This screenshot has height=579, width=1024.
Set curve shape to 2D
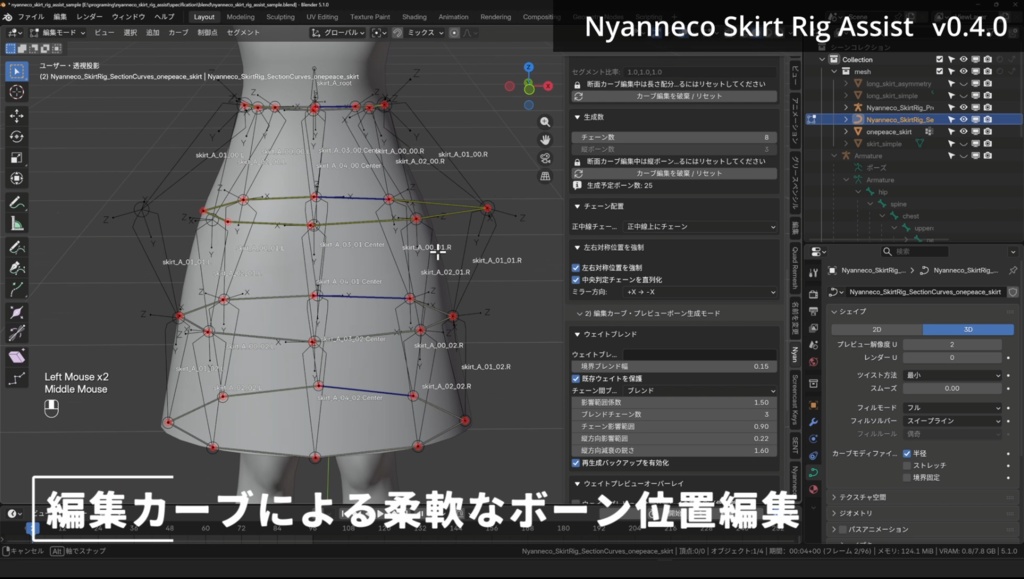pyautogui.click(x=876, y=330)
